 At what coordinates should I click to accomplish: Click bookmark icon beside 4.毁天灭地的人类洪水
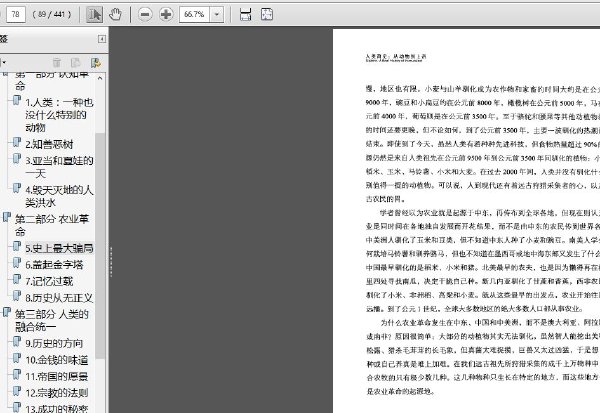(17, 188)
